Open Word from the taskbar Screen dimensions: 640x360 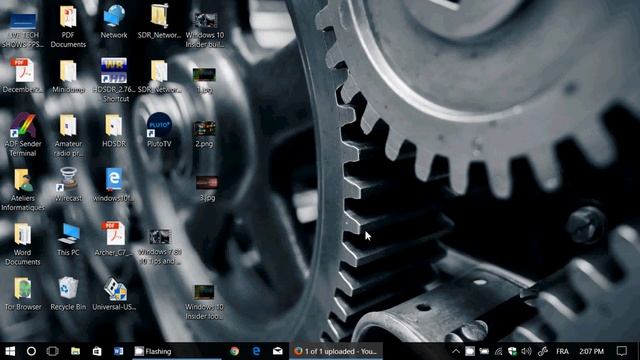coord(118,351)
